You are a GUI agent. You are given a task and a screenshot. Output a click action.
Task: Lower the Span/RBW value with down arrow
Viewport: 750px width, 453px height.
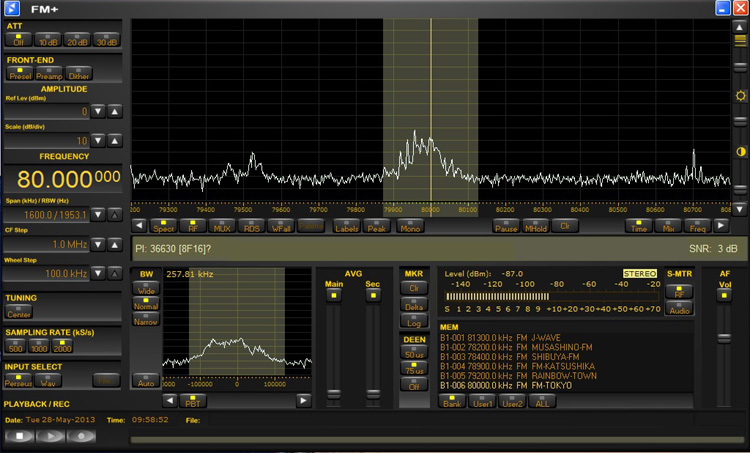point(98,215)
